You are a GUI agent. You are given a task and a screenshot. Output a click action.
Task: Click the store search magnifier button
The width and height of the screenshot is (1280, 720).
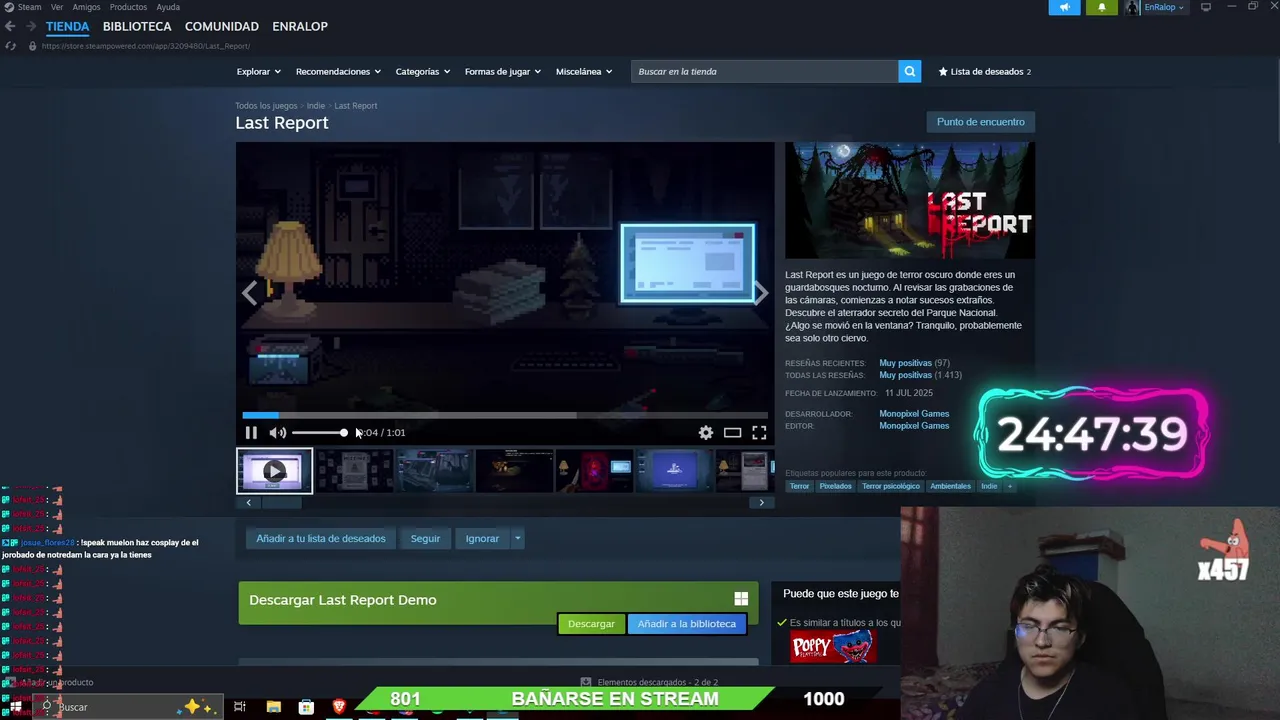click(909, 71)
